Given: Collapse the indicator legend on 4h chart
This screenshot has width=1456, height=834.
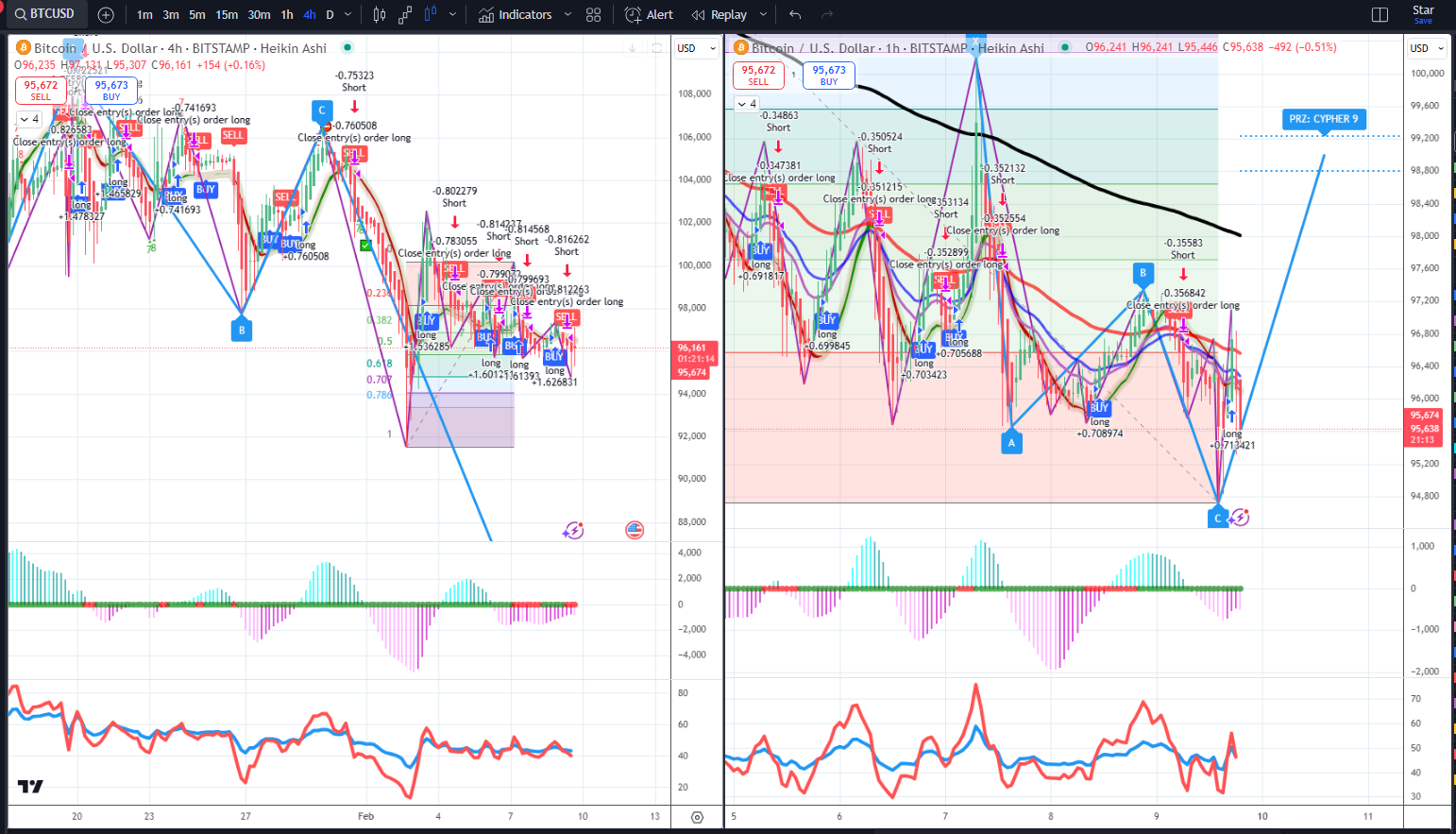Looking at the screenshot, I should [x=29, y=119].
